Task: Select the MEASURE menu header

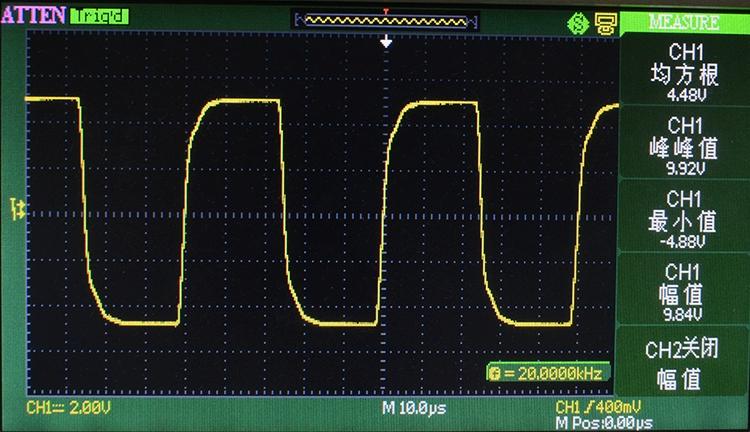Action: (684, 22)
